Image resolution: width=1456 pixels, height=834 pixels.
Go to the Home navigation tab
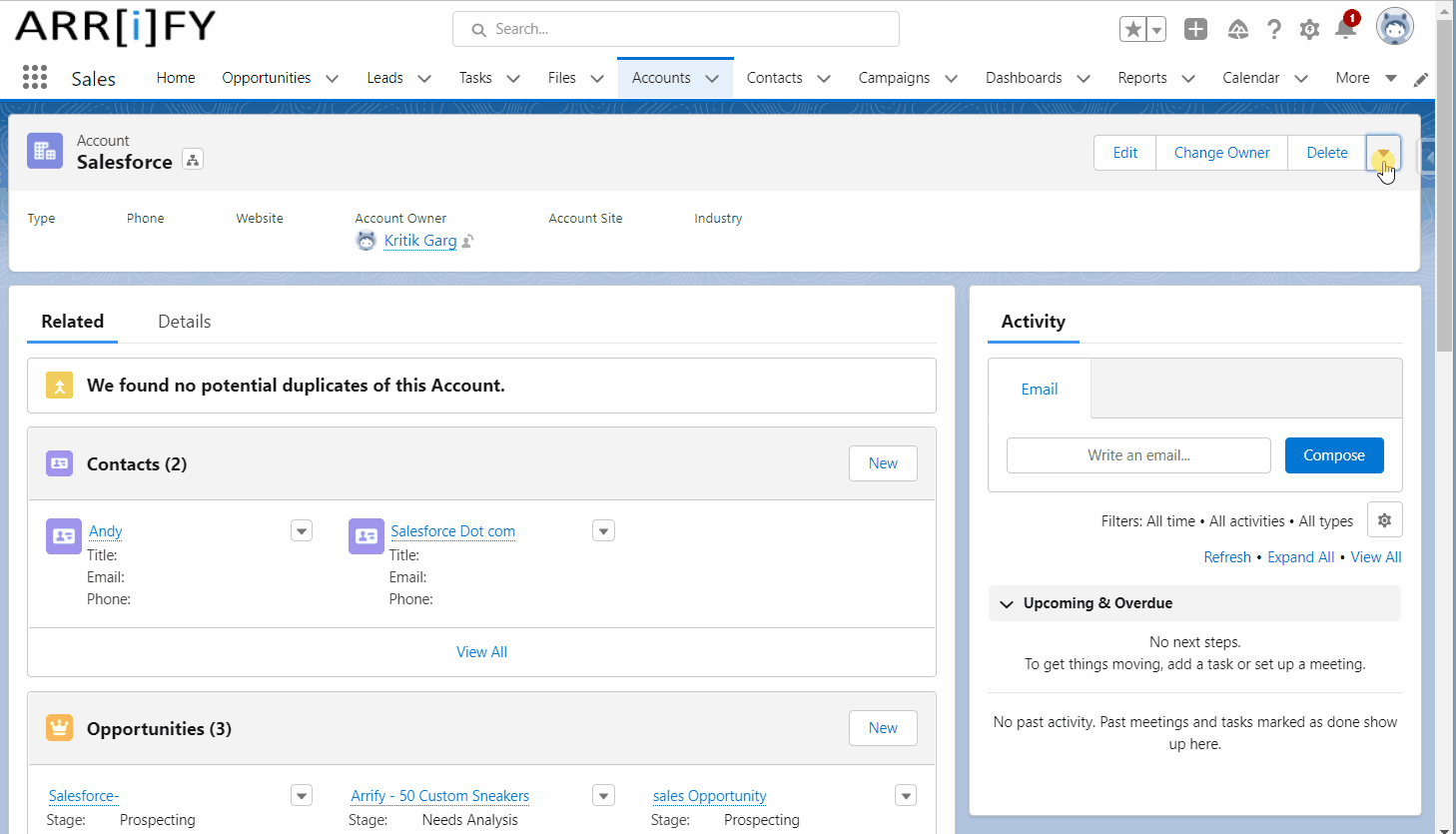[x=176, y=78]
